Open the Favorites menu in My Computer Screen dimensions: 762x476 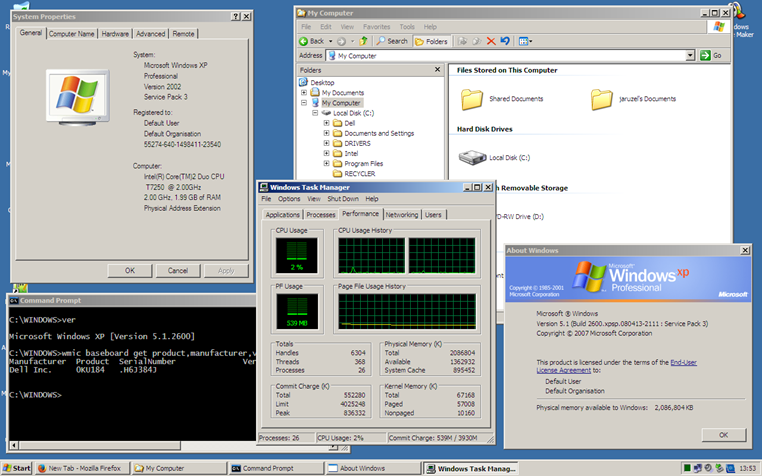point(377,27)
